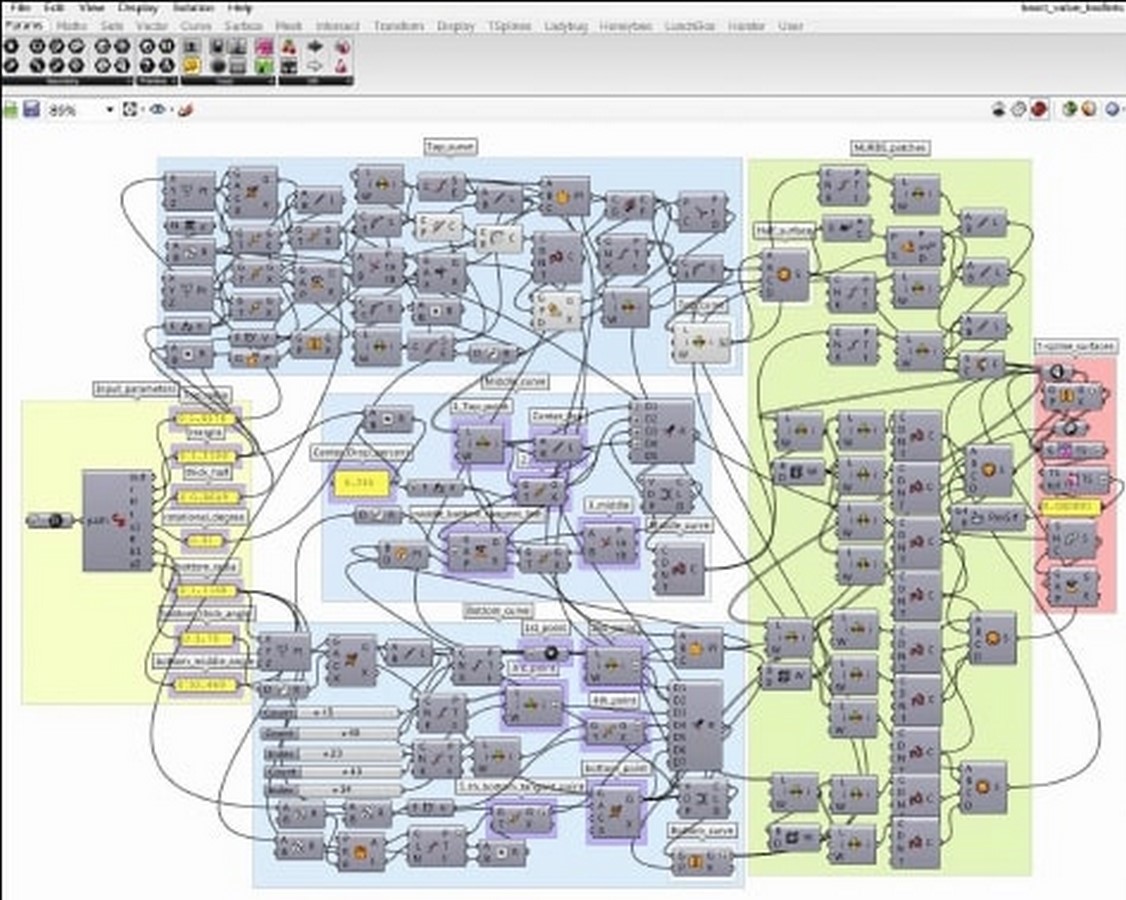Click the number slider with value 15
Image resolution: width=1126 pixels, height=900 pixels.
click(330, 713)
